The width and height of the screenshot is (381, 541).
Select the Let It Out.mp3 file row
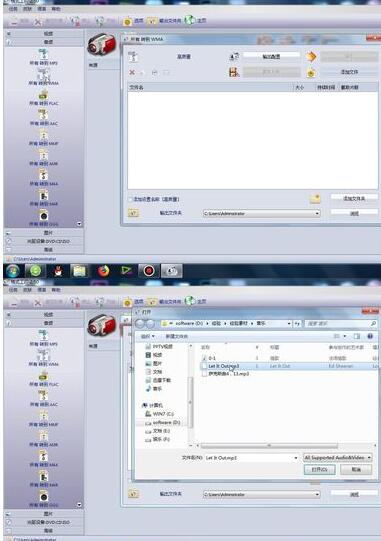pyautogui.click(x=289, y=366)
